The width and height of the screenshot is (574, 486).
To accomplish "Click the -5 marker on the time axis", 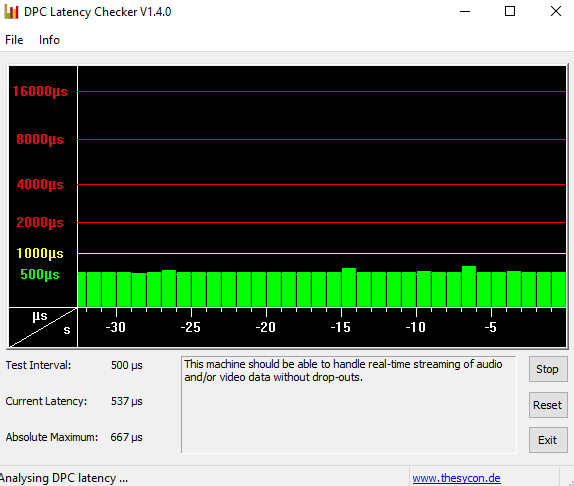I will click(x=491, y=327).
